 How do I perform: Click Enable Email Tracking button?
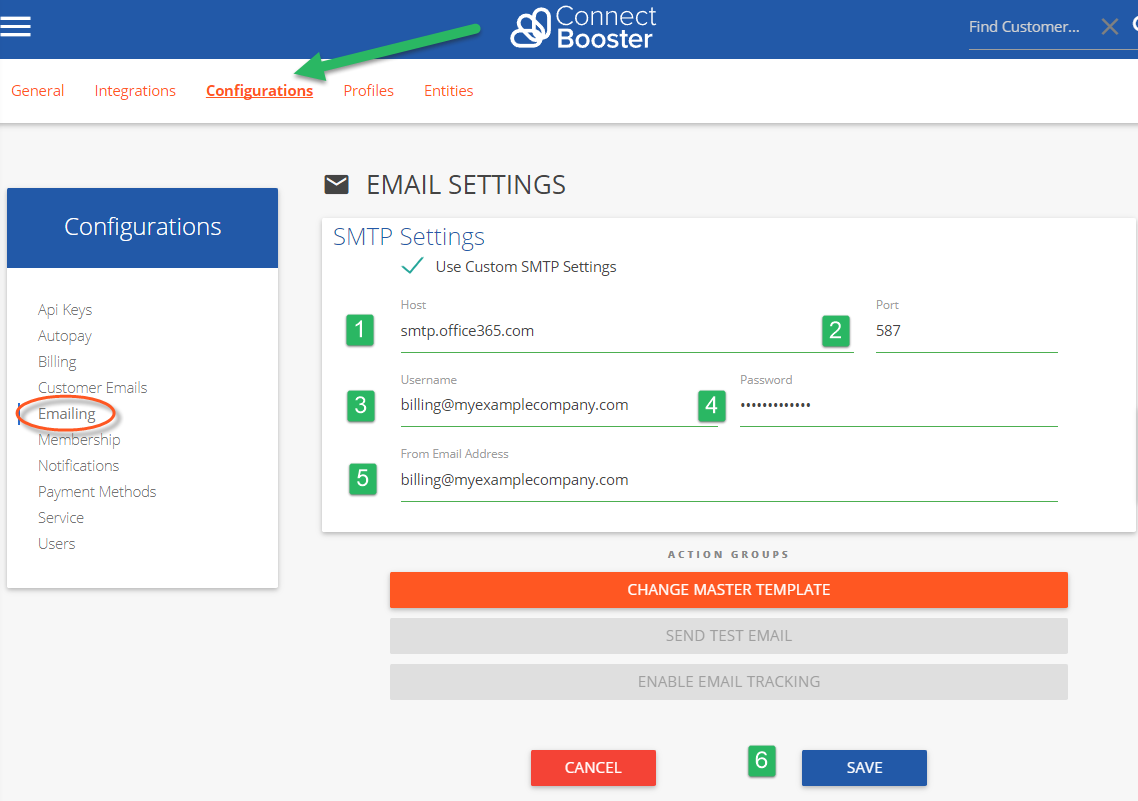click(729, 682)
